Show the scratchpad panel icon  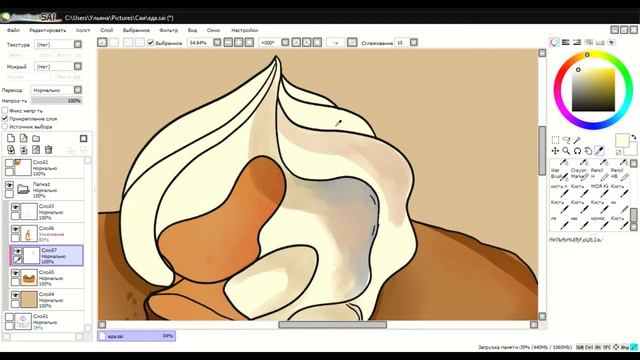(x=611, y=42)
